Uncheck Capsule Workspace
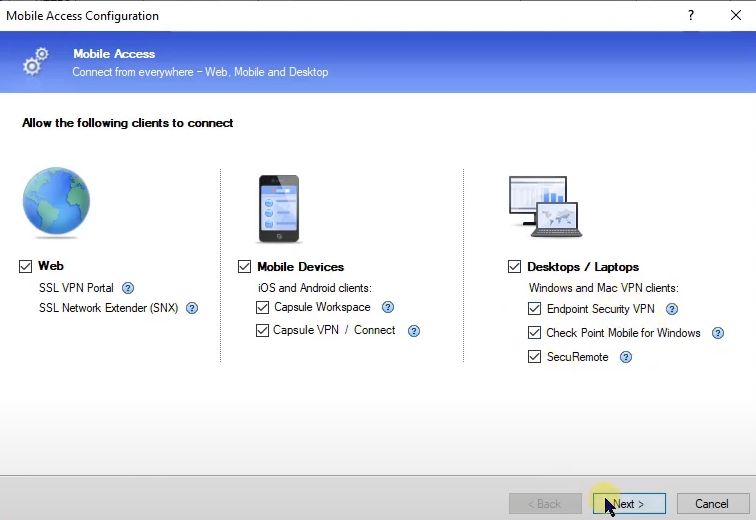The image size is (756, 520). pos(262,307)
